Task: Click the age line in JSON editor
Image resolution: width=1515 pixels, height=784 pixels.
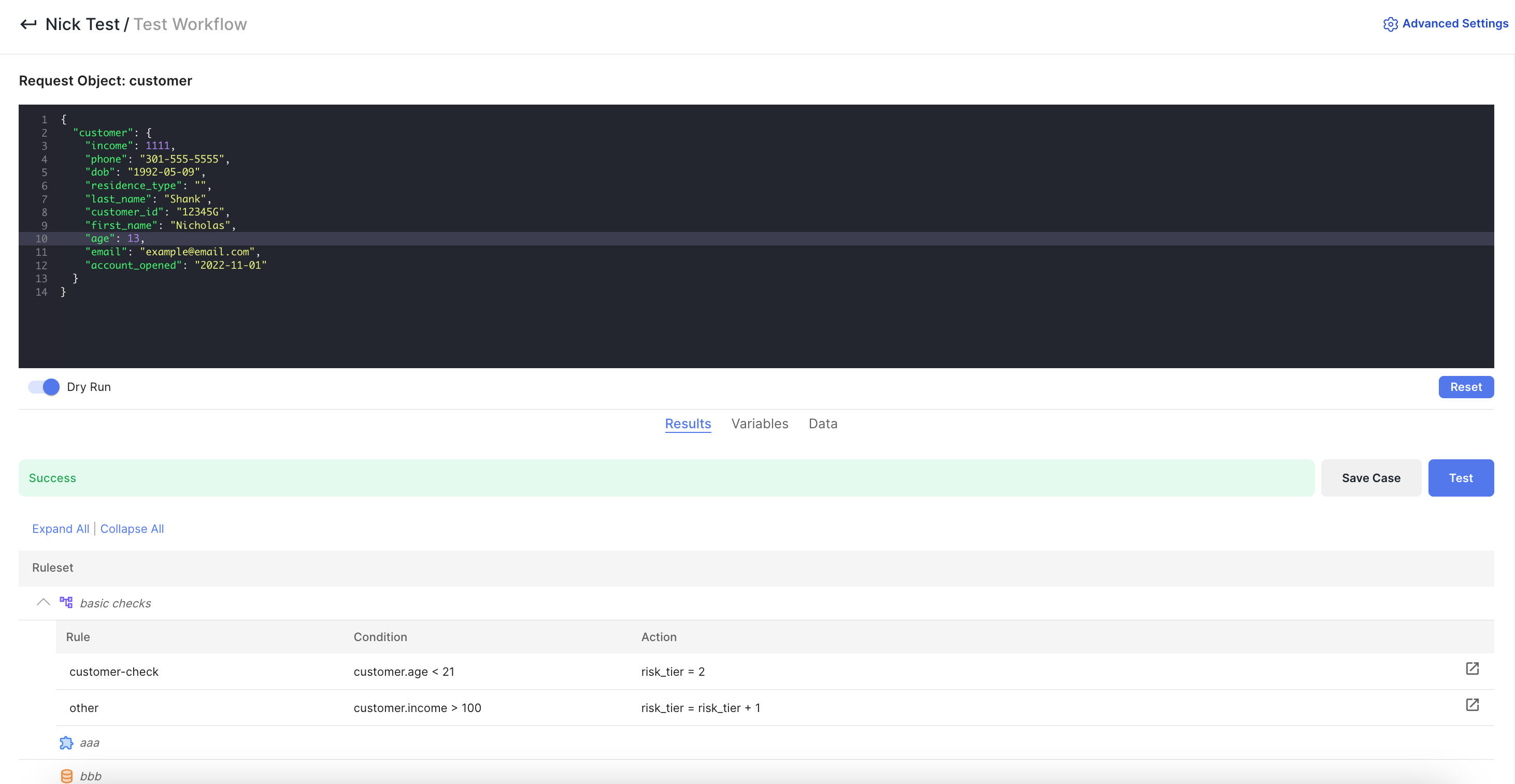Action: coord(115,239)
